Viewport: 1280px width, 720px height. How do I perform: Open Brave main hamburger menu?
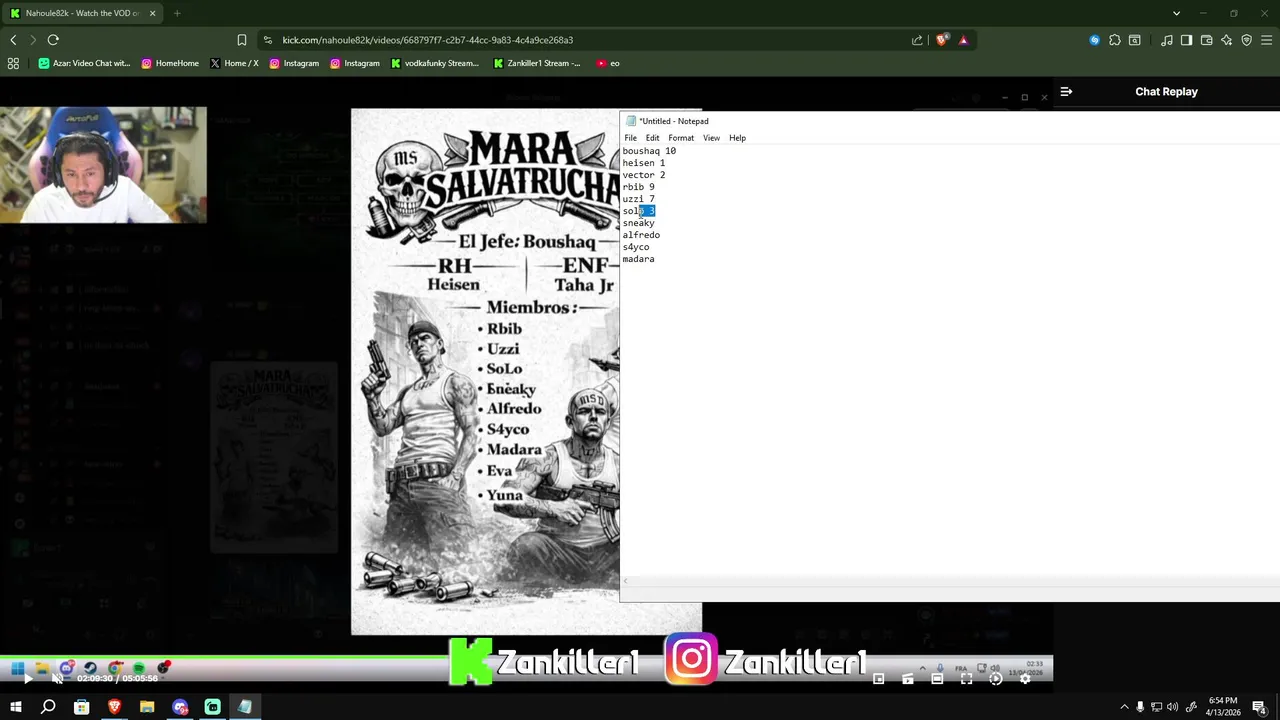pyautogui.click(x=1267, y=40)
